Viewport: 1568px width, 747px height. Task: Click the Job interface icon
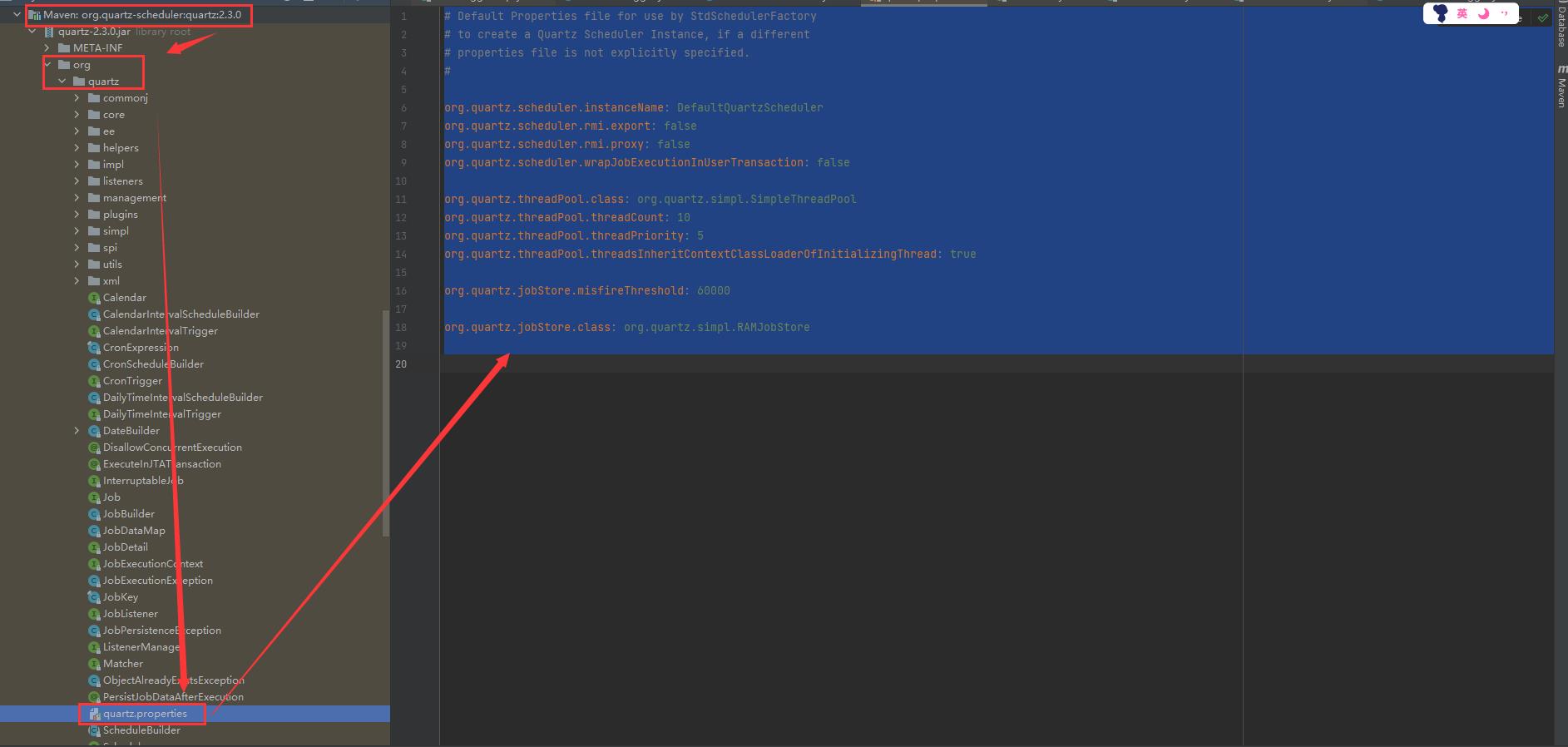pos(94,497)
